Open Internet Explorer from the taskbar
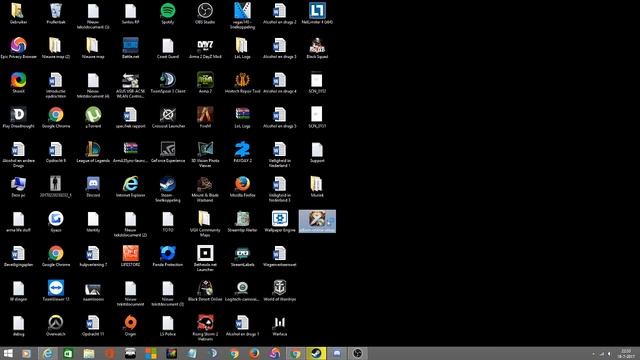This screenshot has width=640, height=360. tap(48, 353)
